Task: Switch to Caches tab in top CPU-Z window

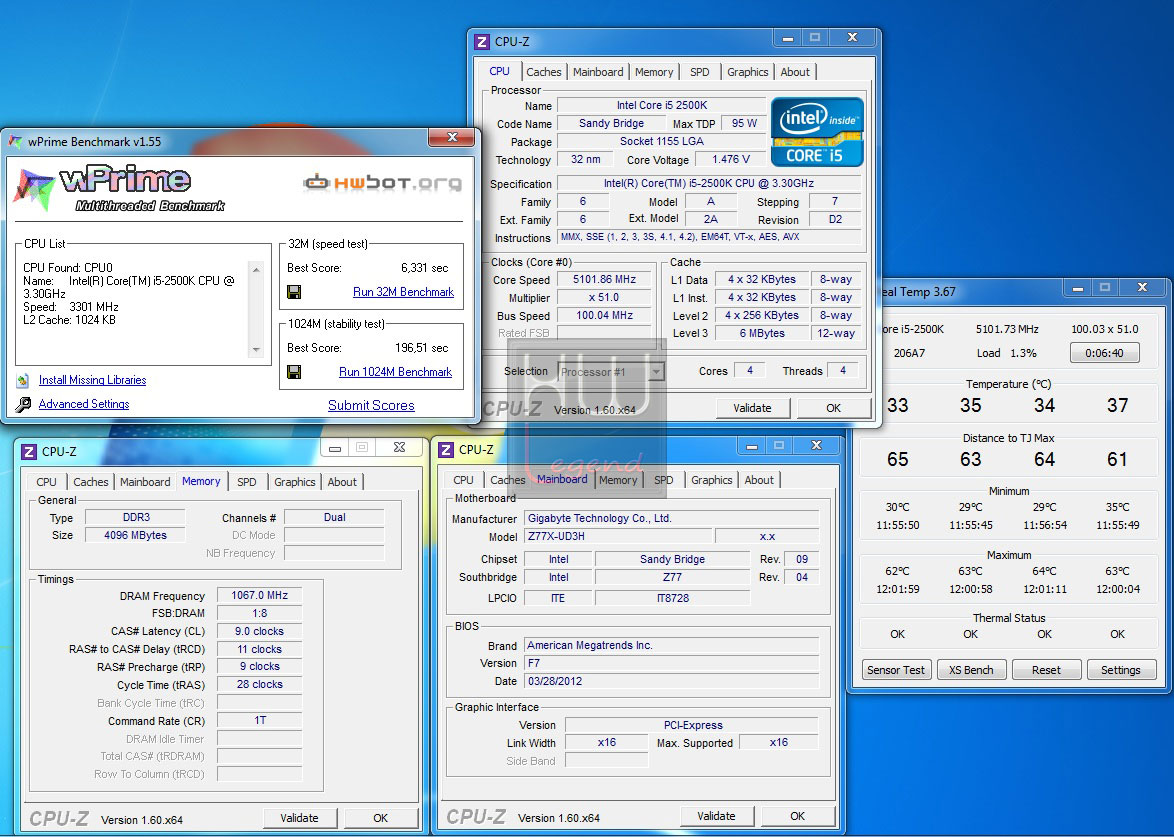Action: coord(544,72)
